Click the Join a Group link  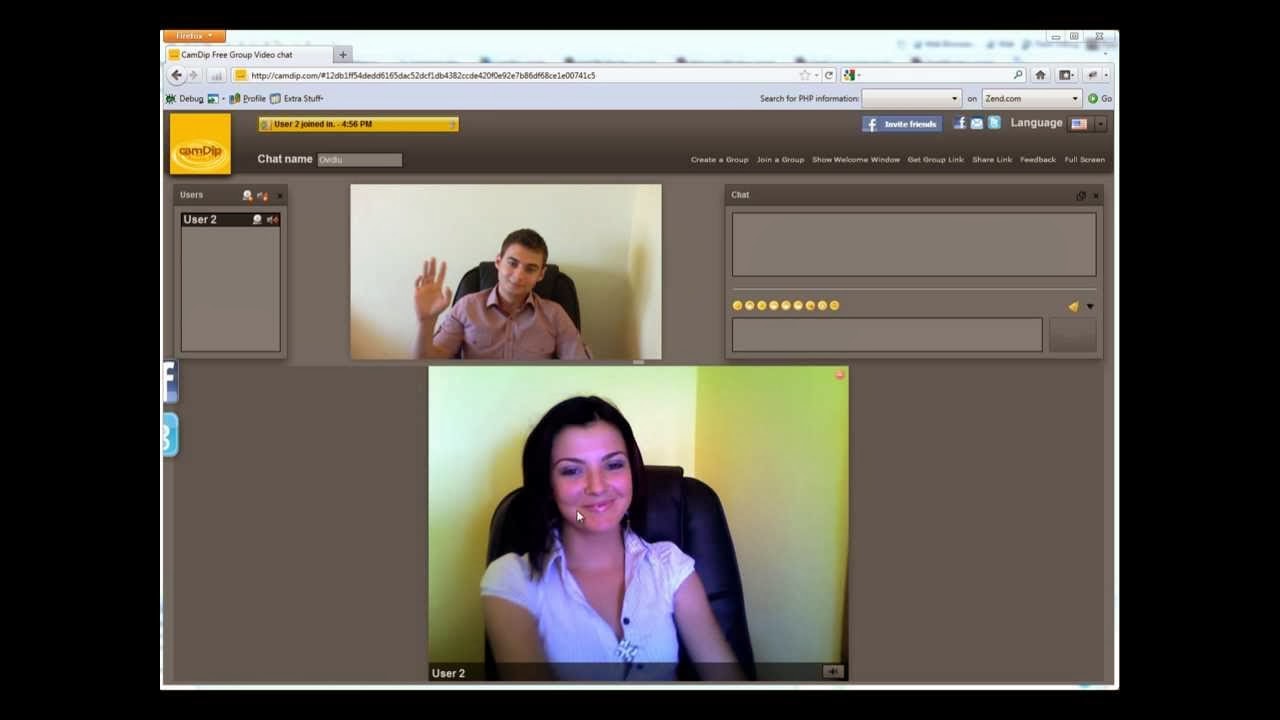pos(780,160)
